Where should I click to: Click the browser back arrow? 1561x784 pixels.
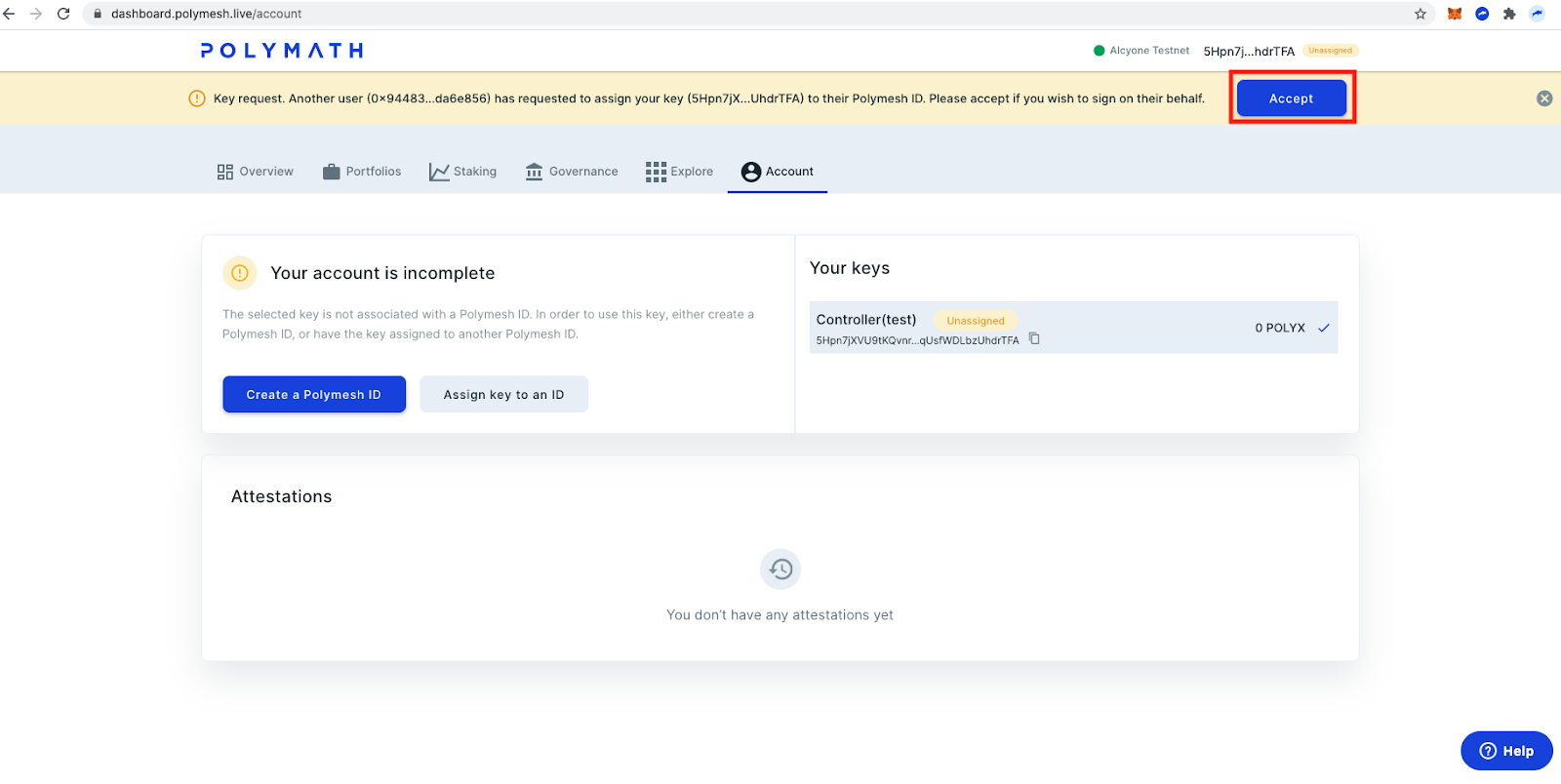pyautogui.click(x=10, y=14)
